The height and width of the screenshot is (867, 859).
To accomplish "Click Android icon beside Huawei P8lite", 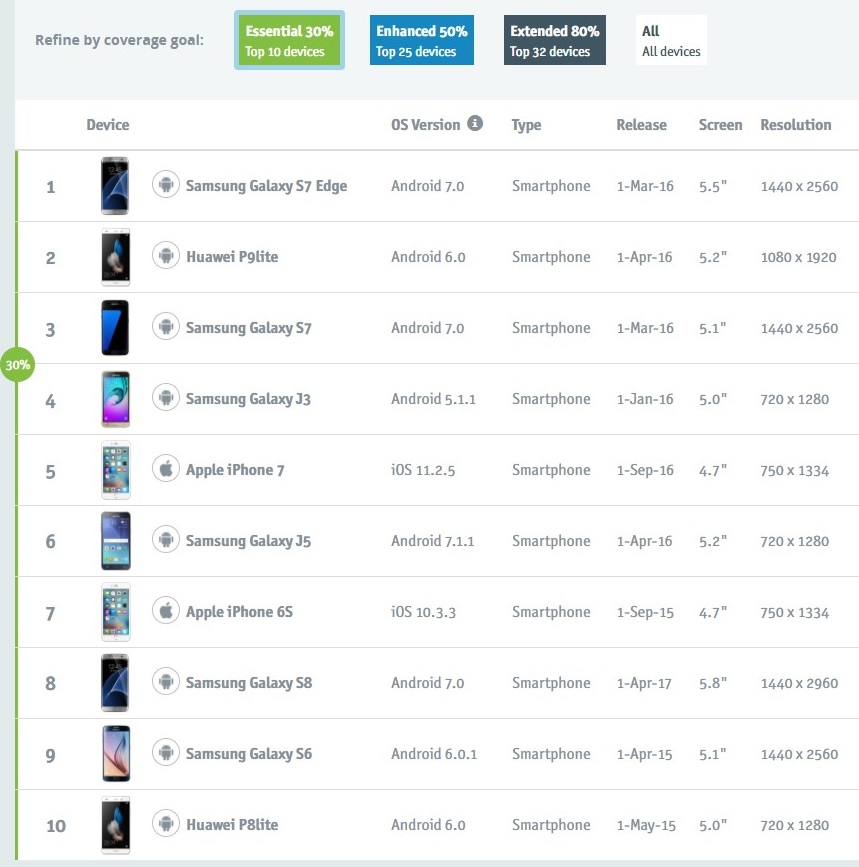I will [x=166, y=823].
